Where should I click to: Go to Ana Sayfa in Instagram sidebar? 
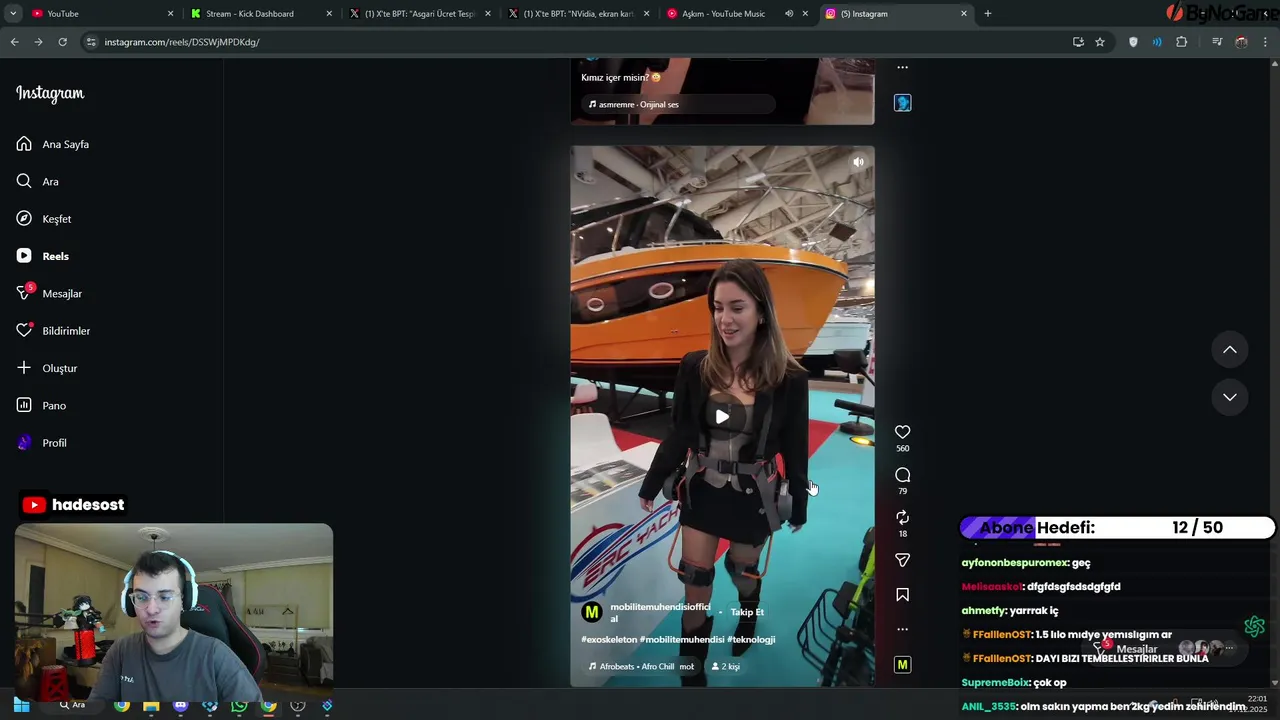[53, 144]
